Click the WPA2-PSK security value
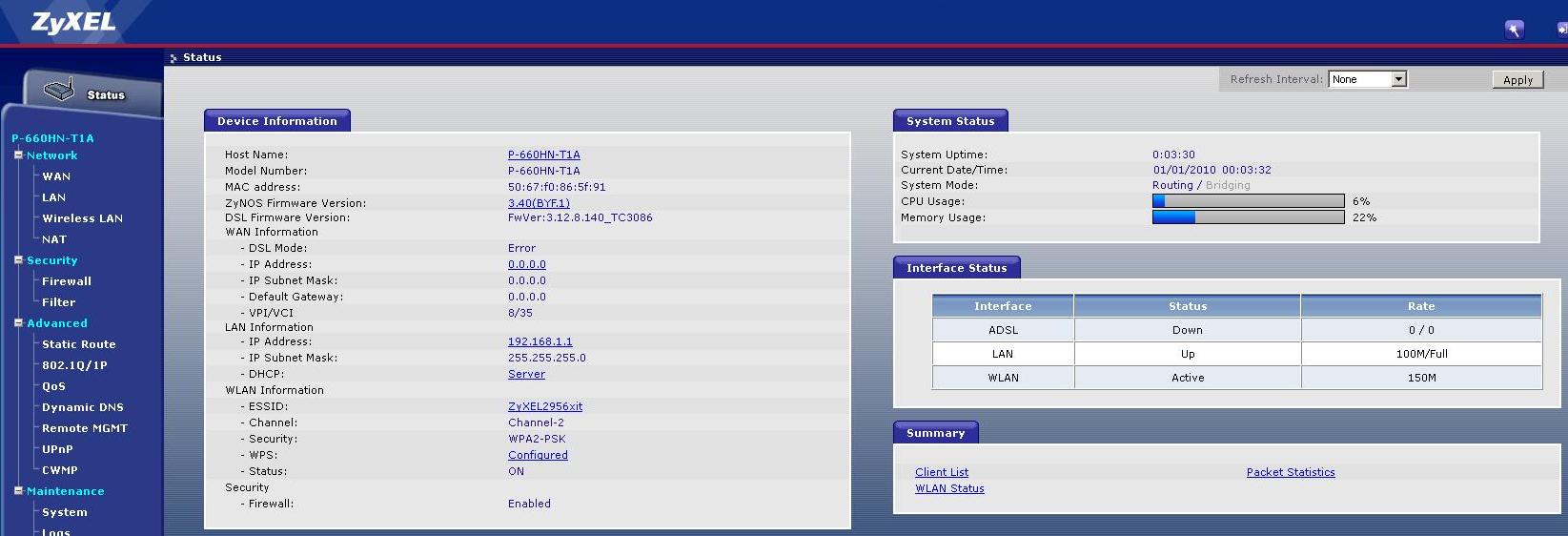This screenshot has width=1568, height=536. coord(537,439)
